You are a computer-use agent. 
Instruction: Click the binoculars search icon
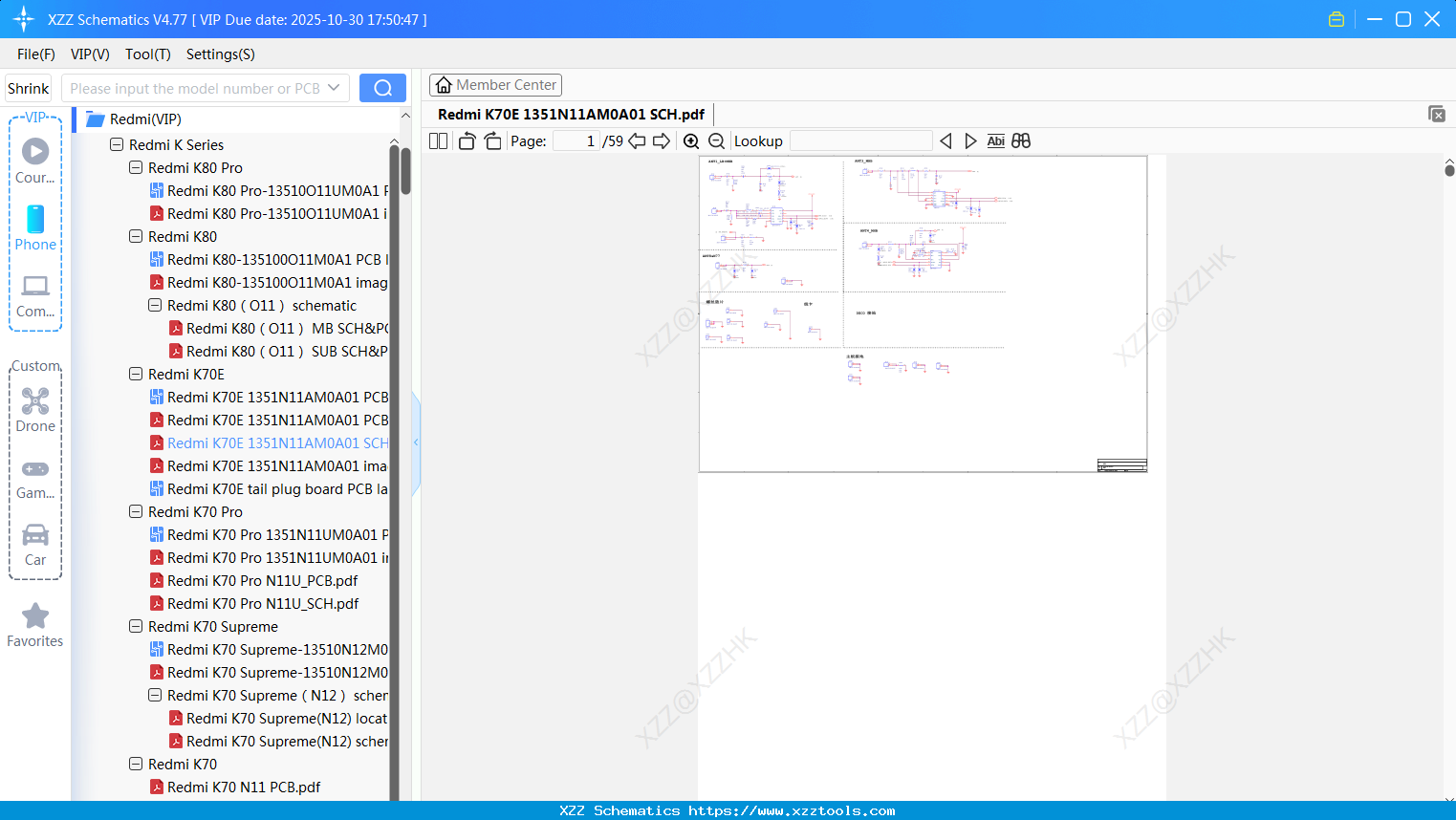[x=1021, y=140]
